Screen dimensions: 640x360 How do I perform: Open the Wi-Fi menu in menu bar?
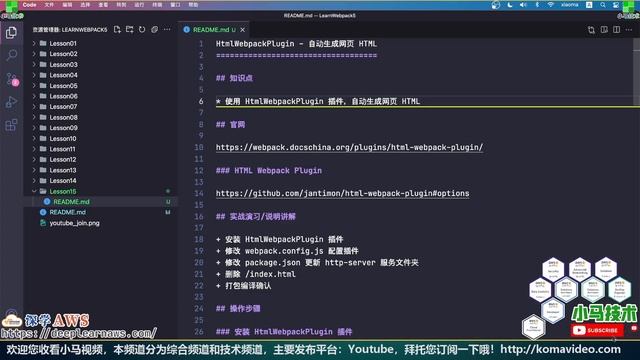click(551, 5)
